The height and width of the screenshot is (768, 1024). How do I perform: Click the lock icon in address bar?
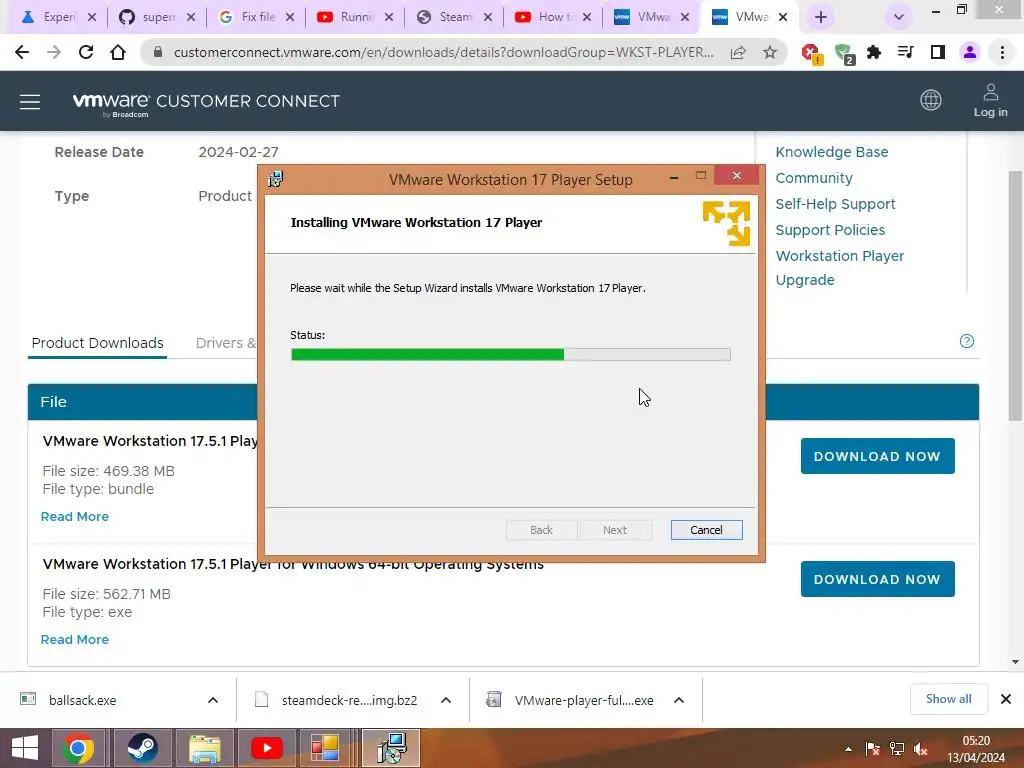[157, 52]
